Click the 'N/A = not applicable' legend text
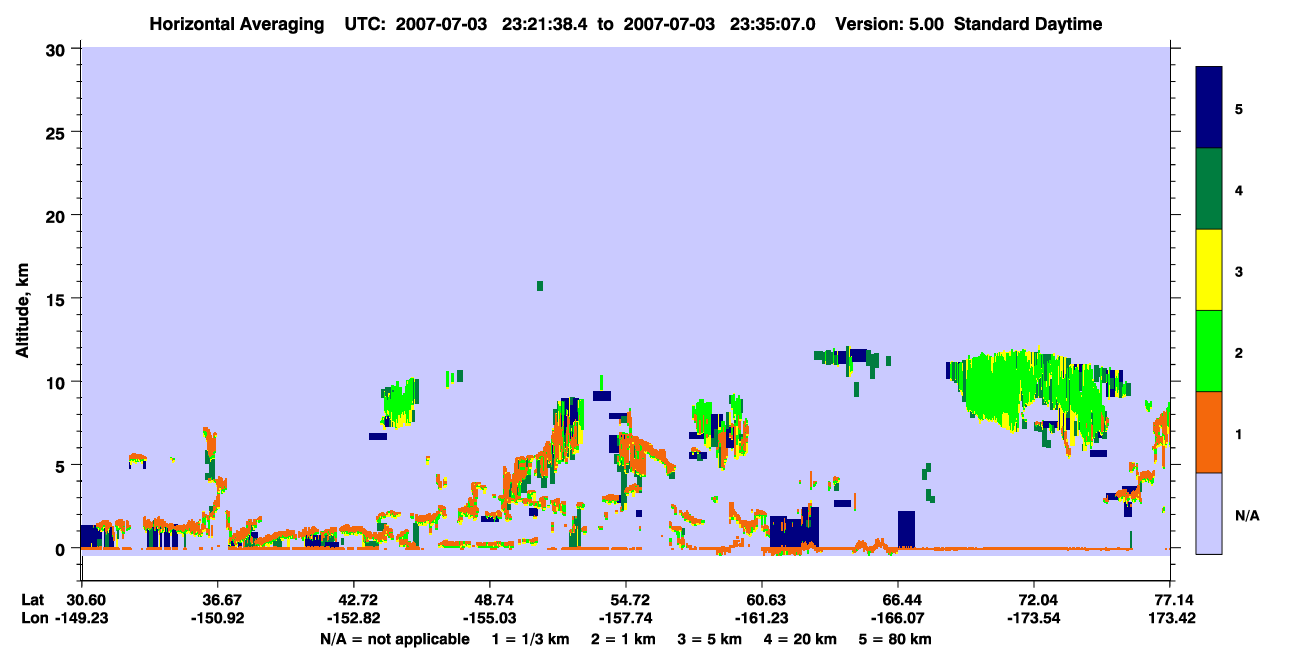Image resolution: width=1300 pixels, height=667 pixels. point(395,639)
